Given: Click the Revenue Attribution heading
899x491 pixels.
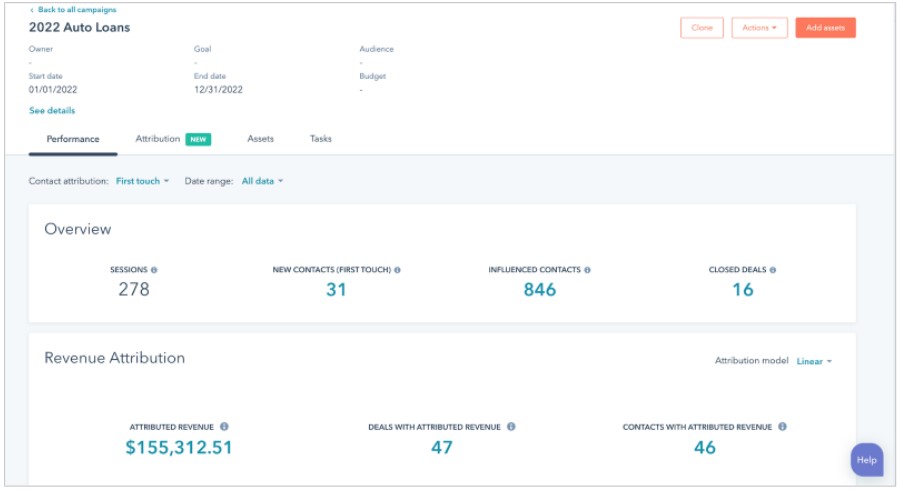Looking at the screenshot, I should (x=115, y=358).
